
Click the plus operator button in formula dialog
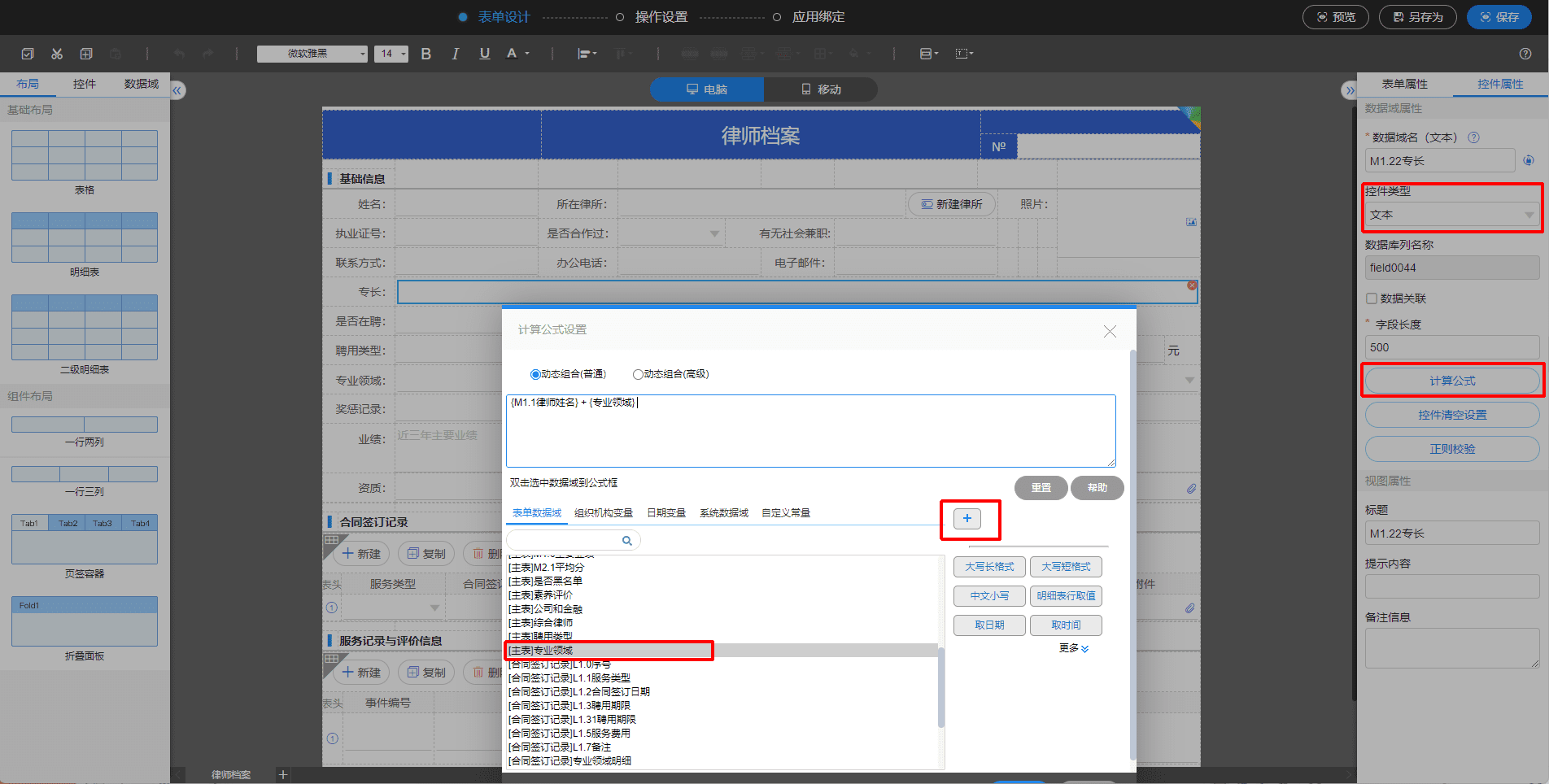967,518
